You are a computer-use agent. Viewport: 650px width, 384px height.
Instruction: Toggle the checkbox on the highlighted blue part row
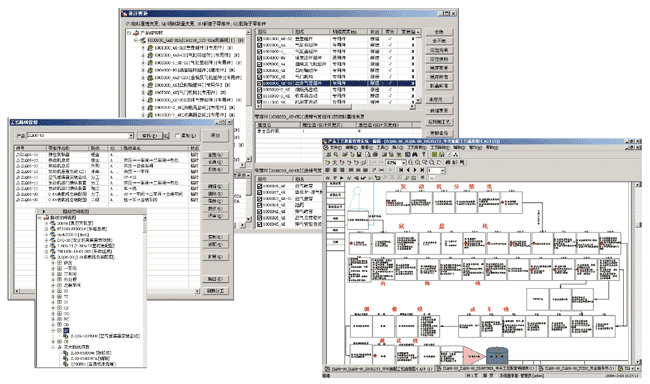[x=260, y=83]
